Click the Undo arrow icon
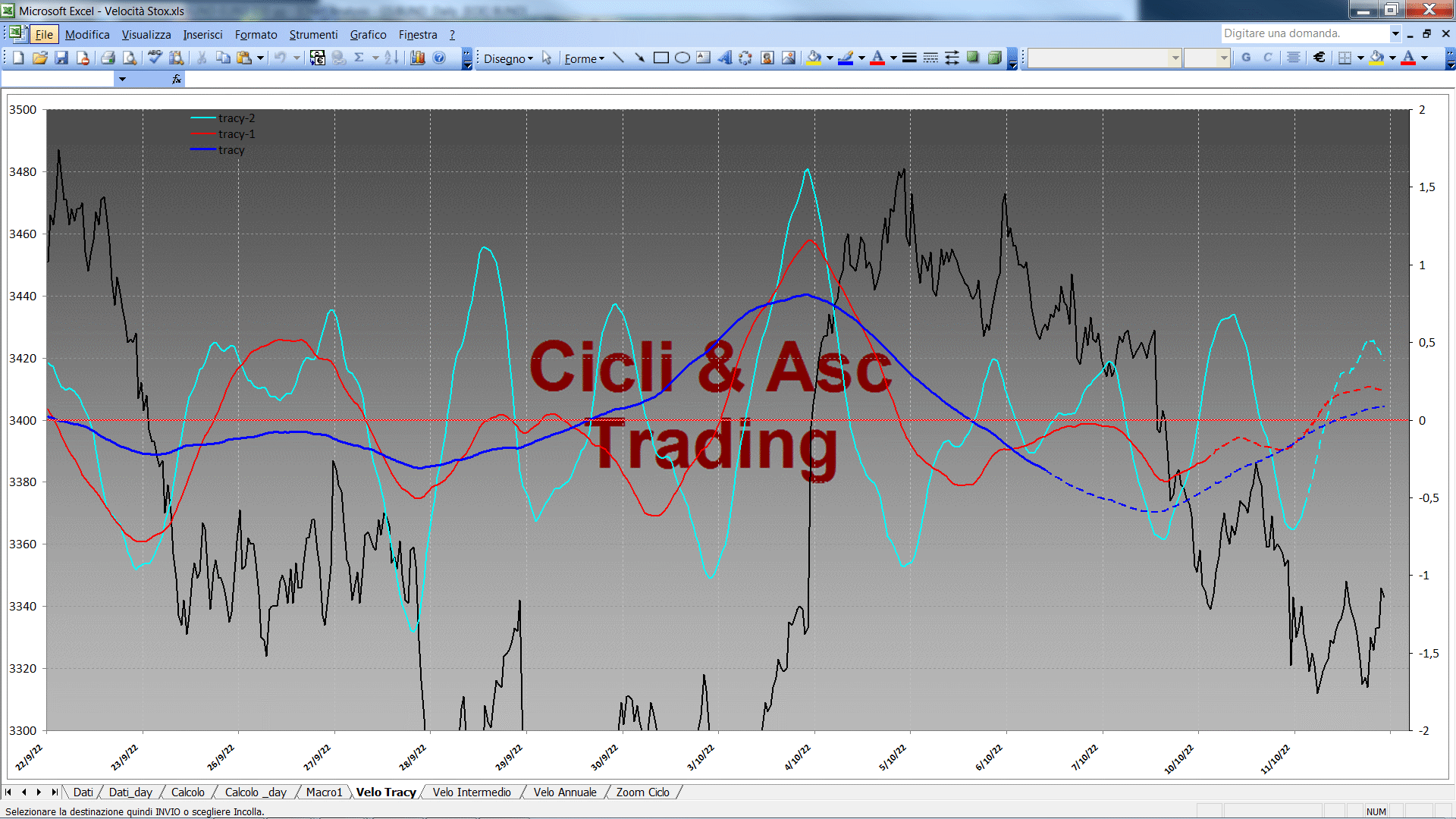Screen dimensions: 1456x819 point(281,58)
